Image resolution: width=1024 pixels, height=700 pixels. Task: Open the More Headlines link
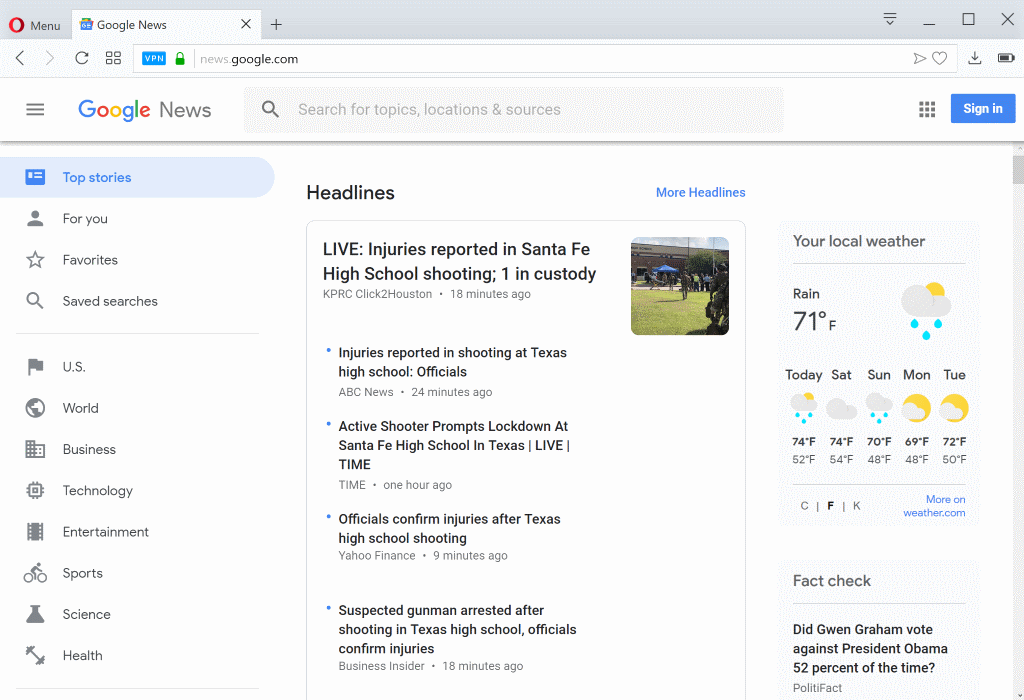700,193
